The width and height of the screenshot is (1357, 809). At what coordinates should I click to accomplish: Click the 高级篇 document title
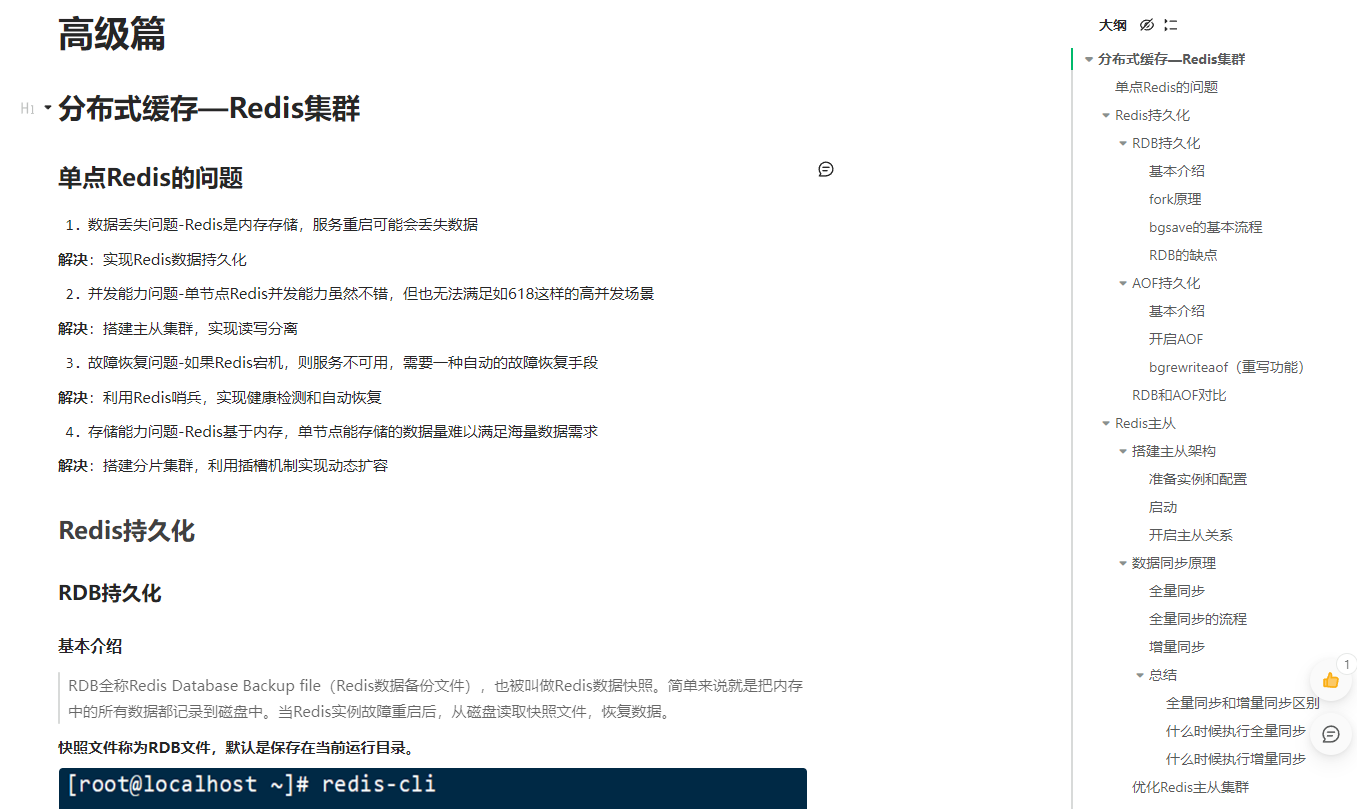click(x=112, y=33)
